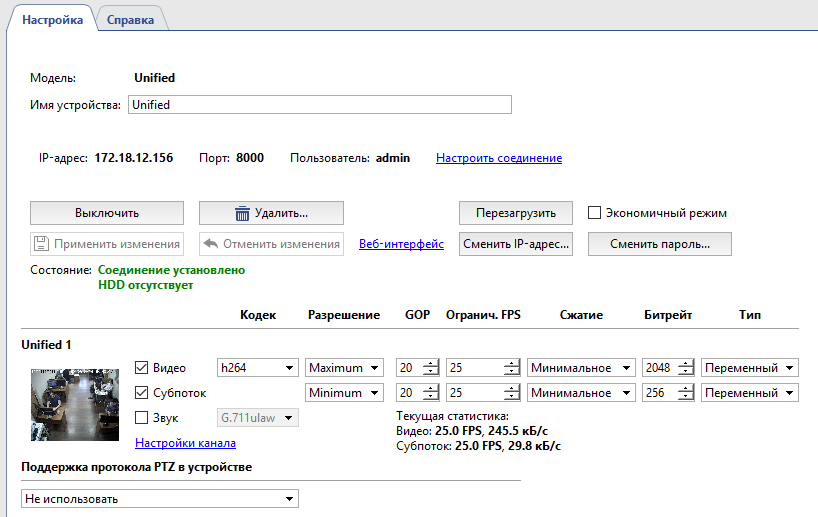This screenshot has height=517, width=818.
Task: Click the Имя устройства text field
Action: click(x=319, y=105)
